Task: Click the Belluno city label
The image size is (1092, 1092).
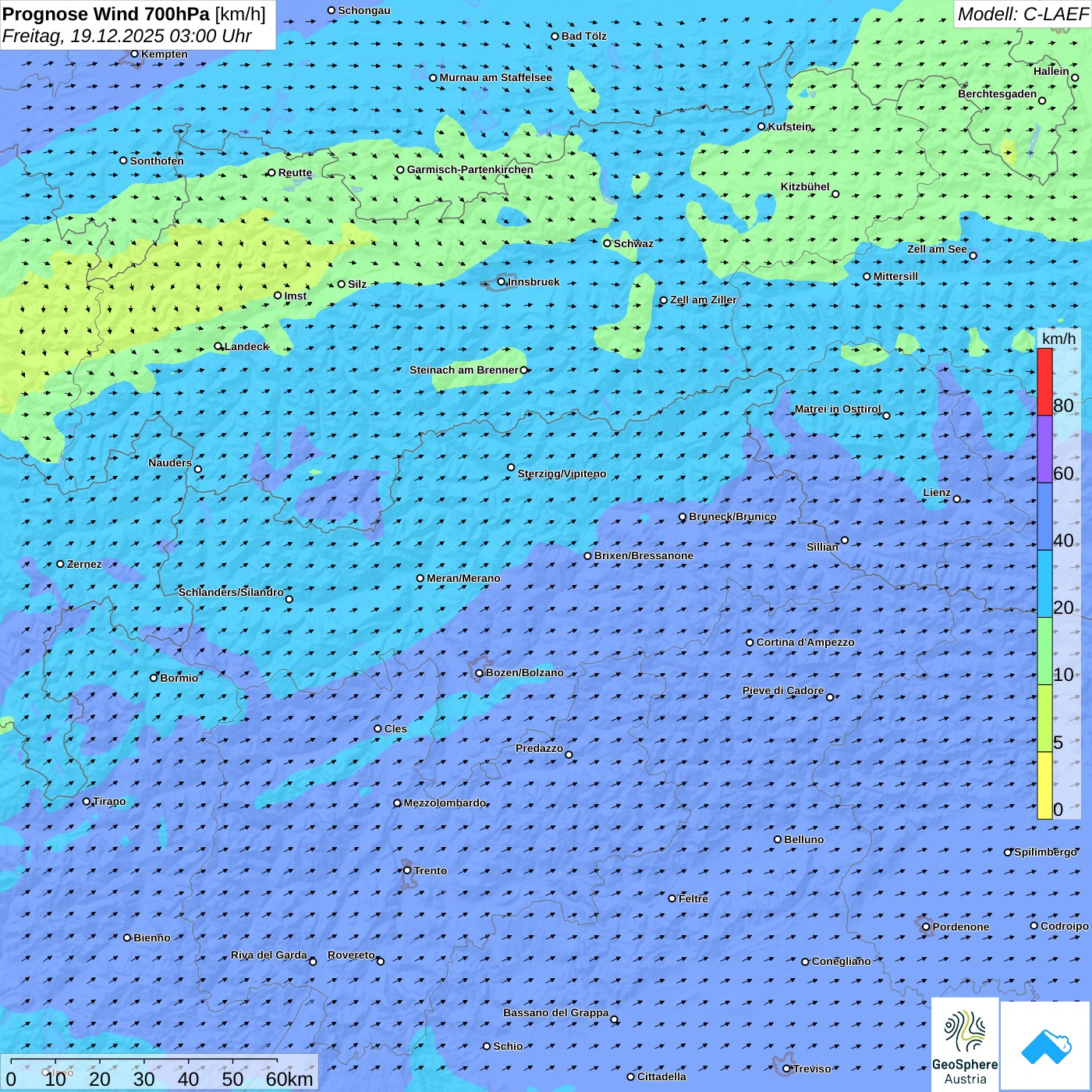Action: [804, 839]
